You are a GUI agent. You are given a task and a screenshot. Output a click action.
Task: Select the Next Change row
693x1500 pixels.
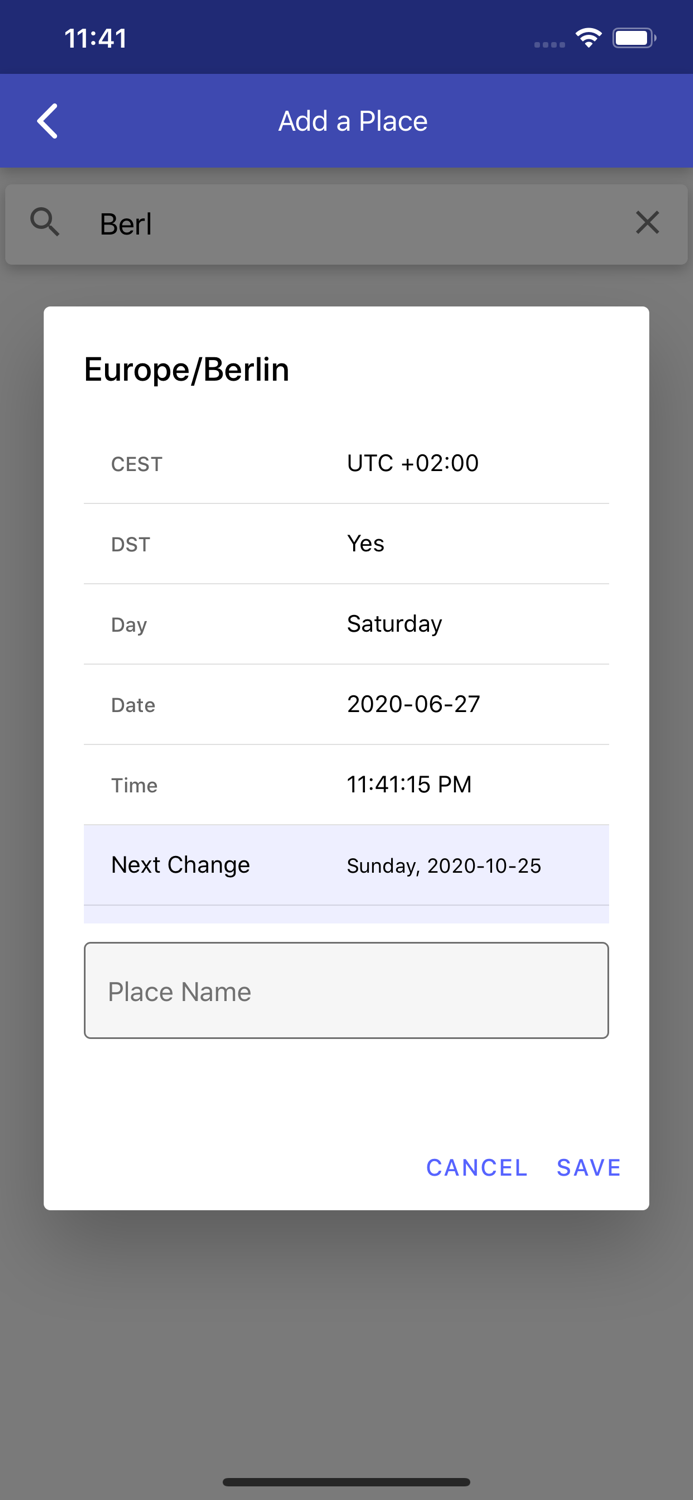346,865
